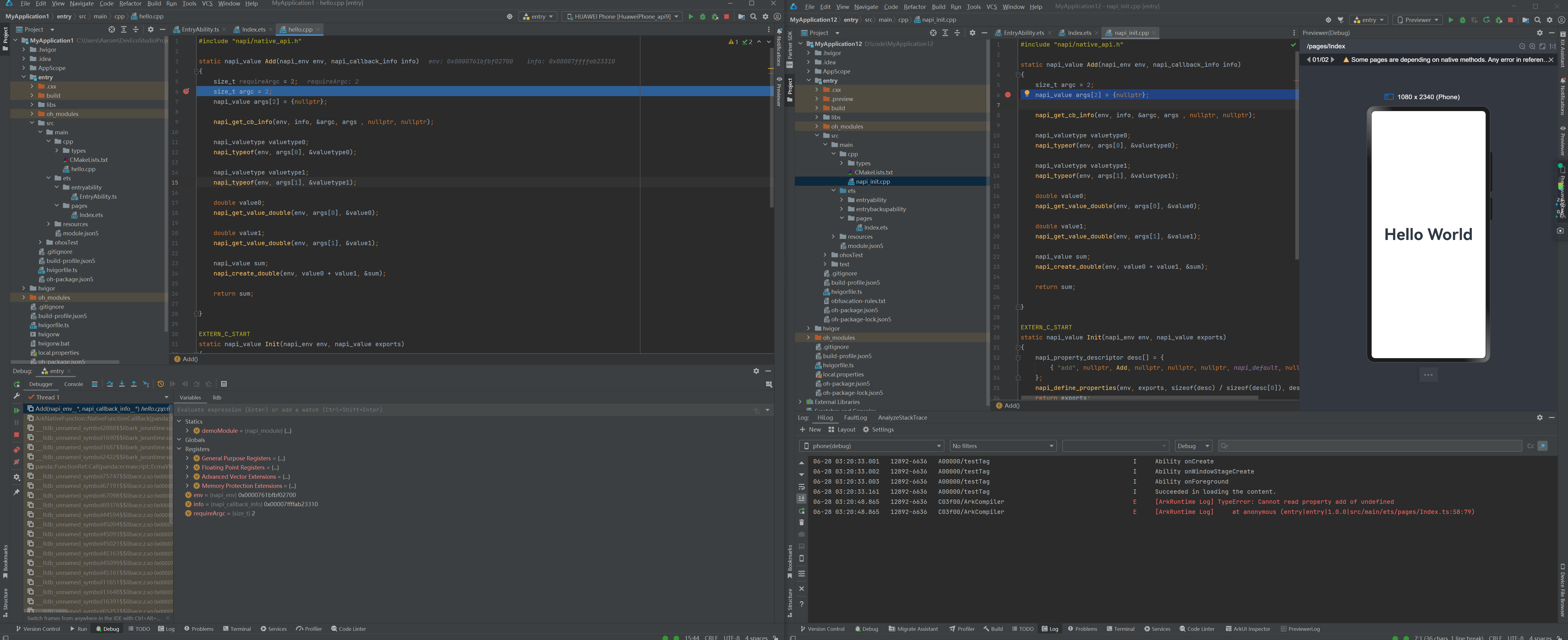Rerun the entry debug session
The image size is (1568, 640).
pos(17,384)
